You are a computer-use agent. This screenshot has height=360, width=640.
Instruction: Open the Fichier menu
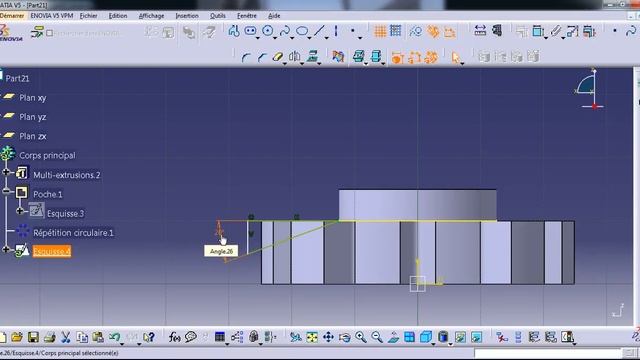tap(89, 16)
